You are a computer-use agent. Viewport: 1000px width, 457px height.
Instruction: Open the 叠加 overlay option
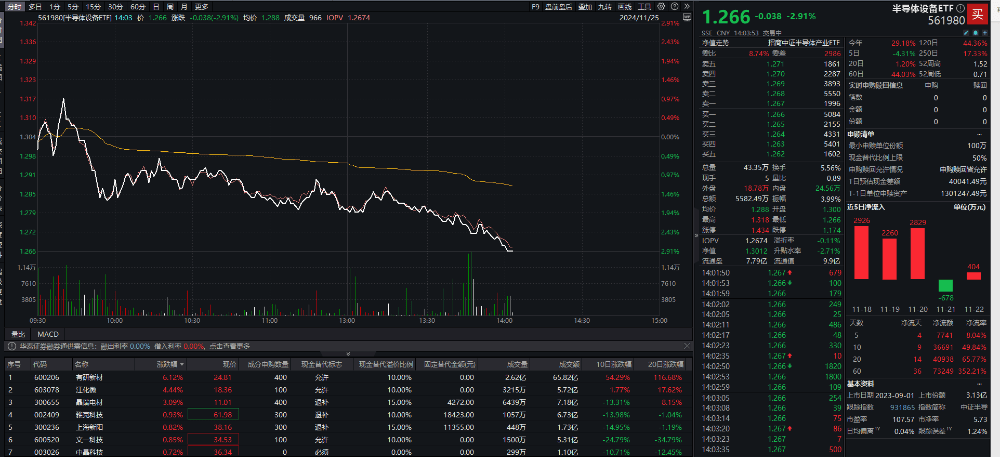coord(584,7)
